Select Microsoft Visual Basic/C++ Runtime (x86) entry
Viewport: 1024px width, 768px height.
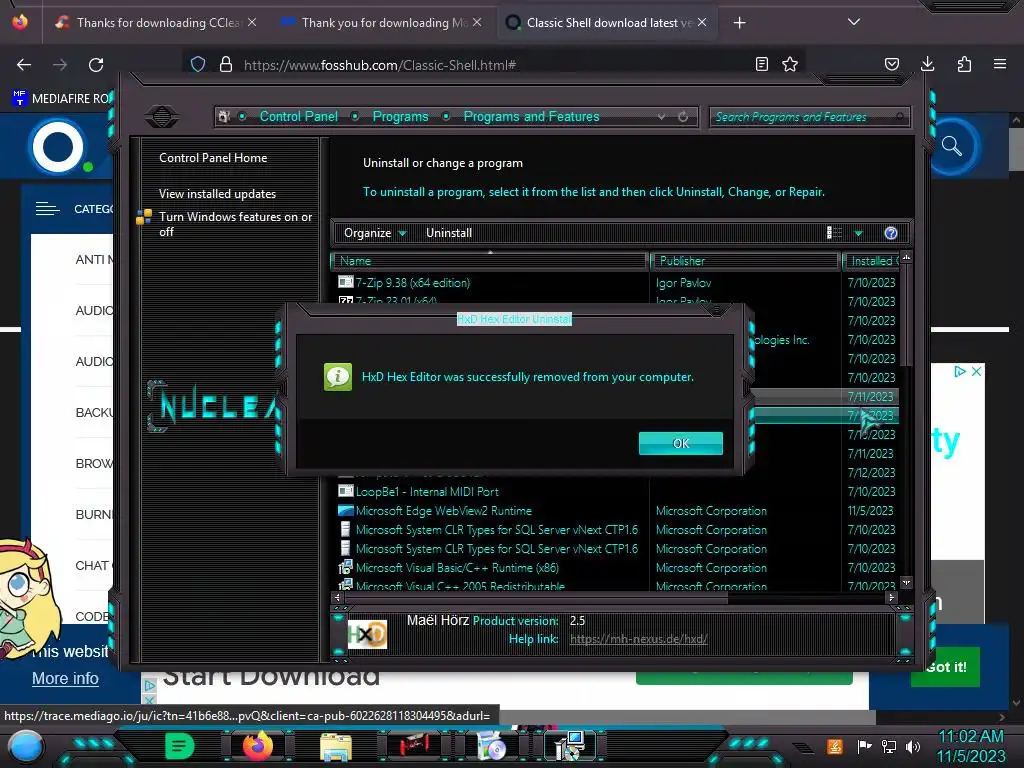point(457,568)
